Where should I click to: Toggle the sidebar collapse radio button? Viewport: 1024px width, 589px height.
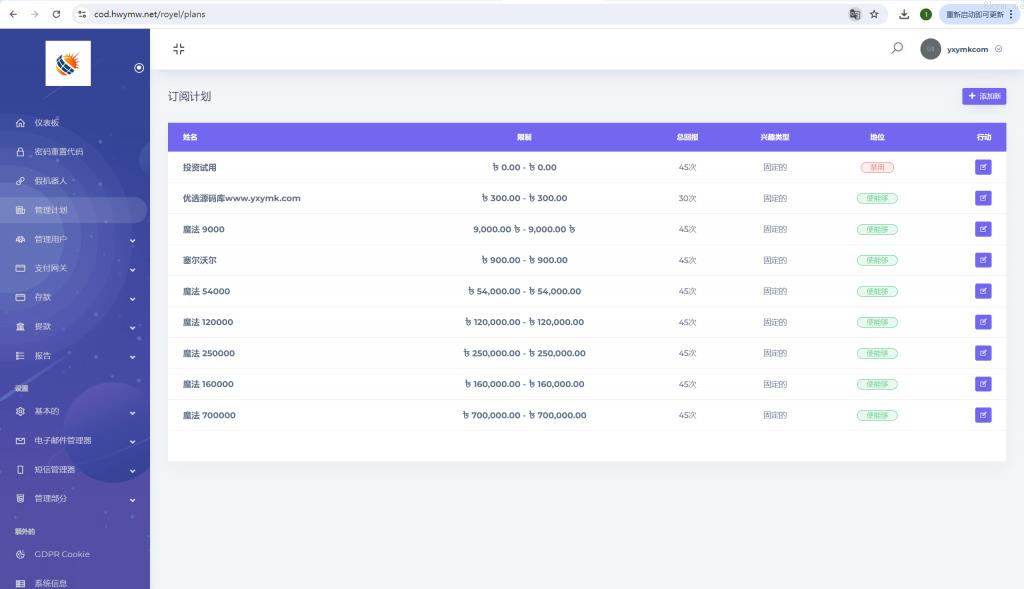[x=139, y=68]
